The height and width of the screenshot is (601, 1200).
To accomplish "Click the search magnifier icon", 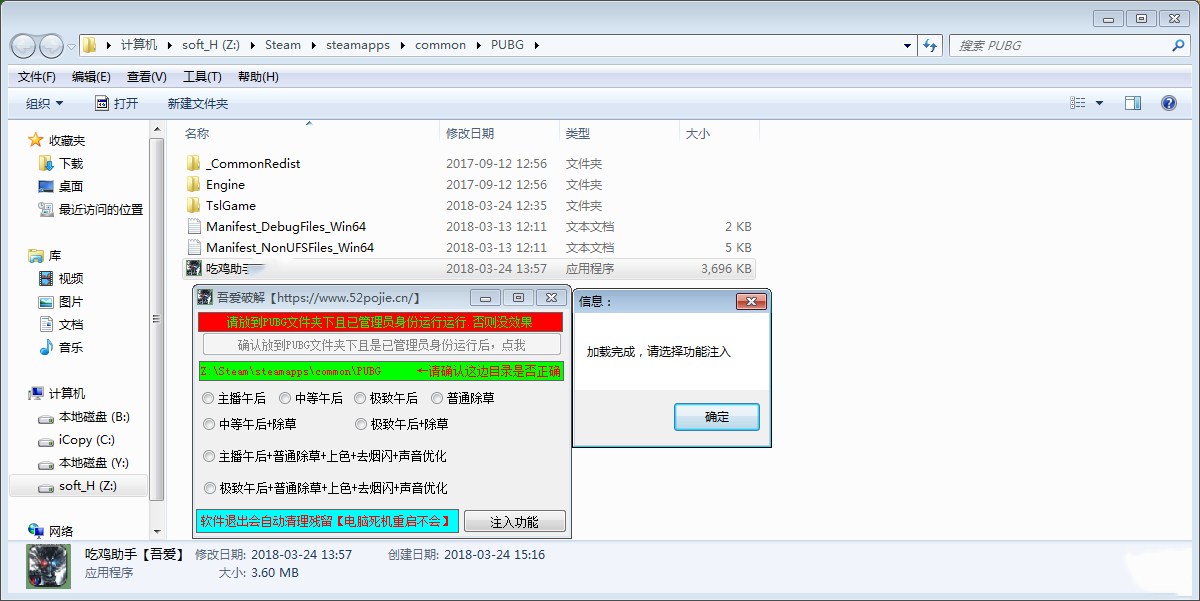I will (1177, 45).
